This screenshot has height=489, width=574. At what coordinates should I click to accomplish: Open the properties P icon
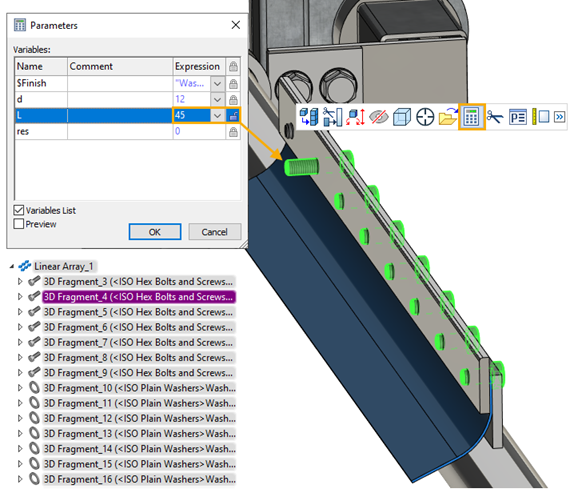(x=518, y=117)
